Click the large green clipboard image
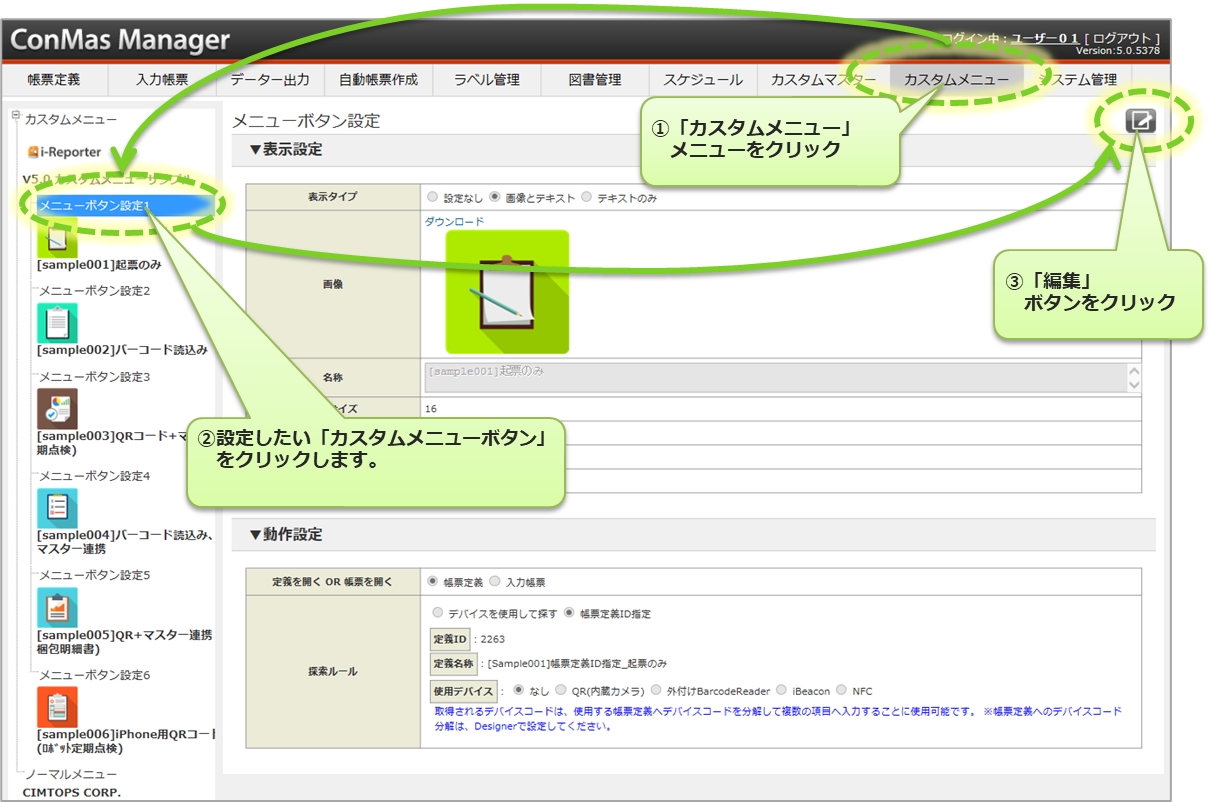 pyautogui.click(x=507, y=292)
